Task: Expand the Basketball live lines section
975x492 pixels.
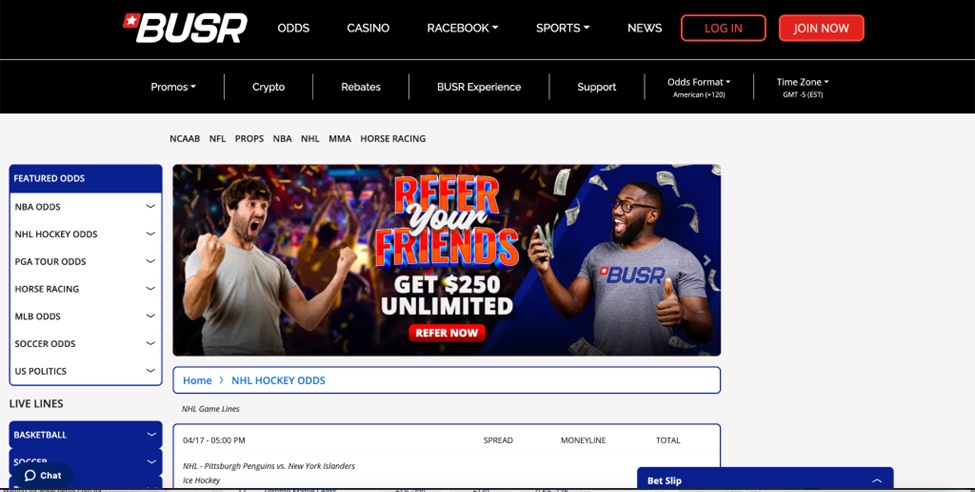Action: [x=85, y=435]
